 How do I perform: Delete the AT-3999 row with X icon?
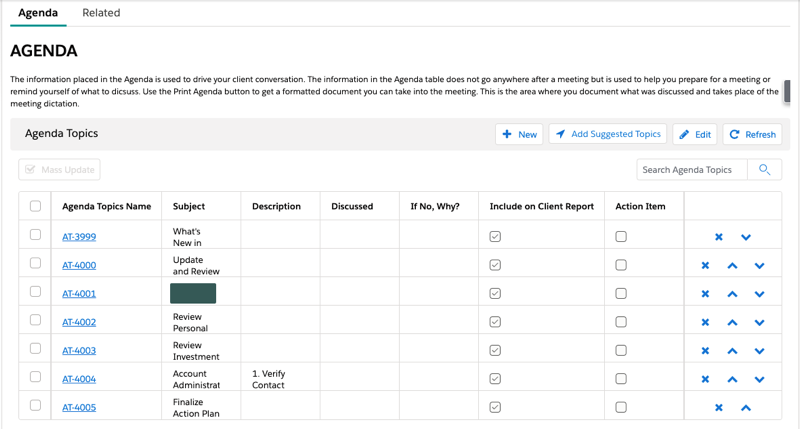[x=719, y=237]
